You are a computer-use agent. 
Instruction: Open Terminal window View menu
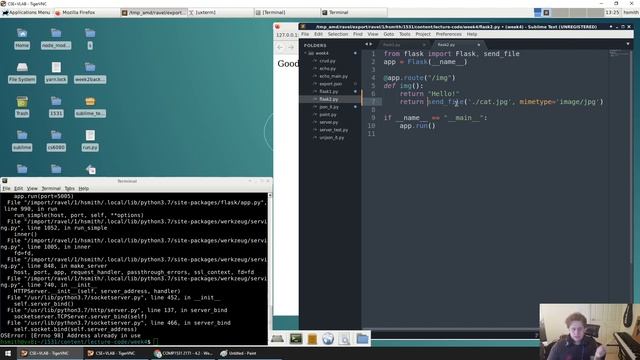[x=32, y=189]
